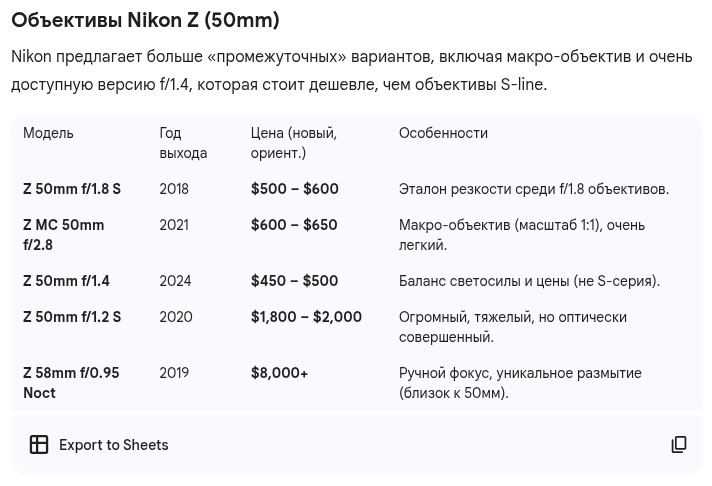Click the $500 – $600 price cell
Image resolution: width=712 pixels, height=486 pixels.
pos(294,189)
